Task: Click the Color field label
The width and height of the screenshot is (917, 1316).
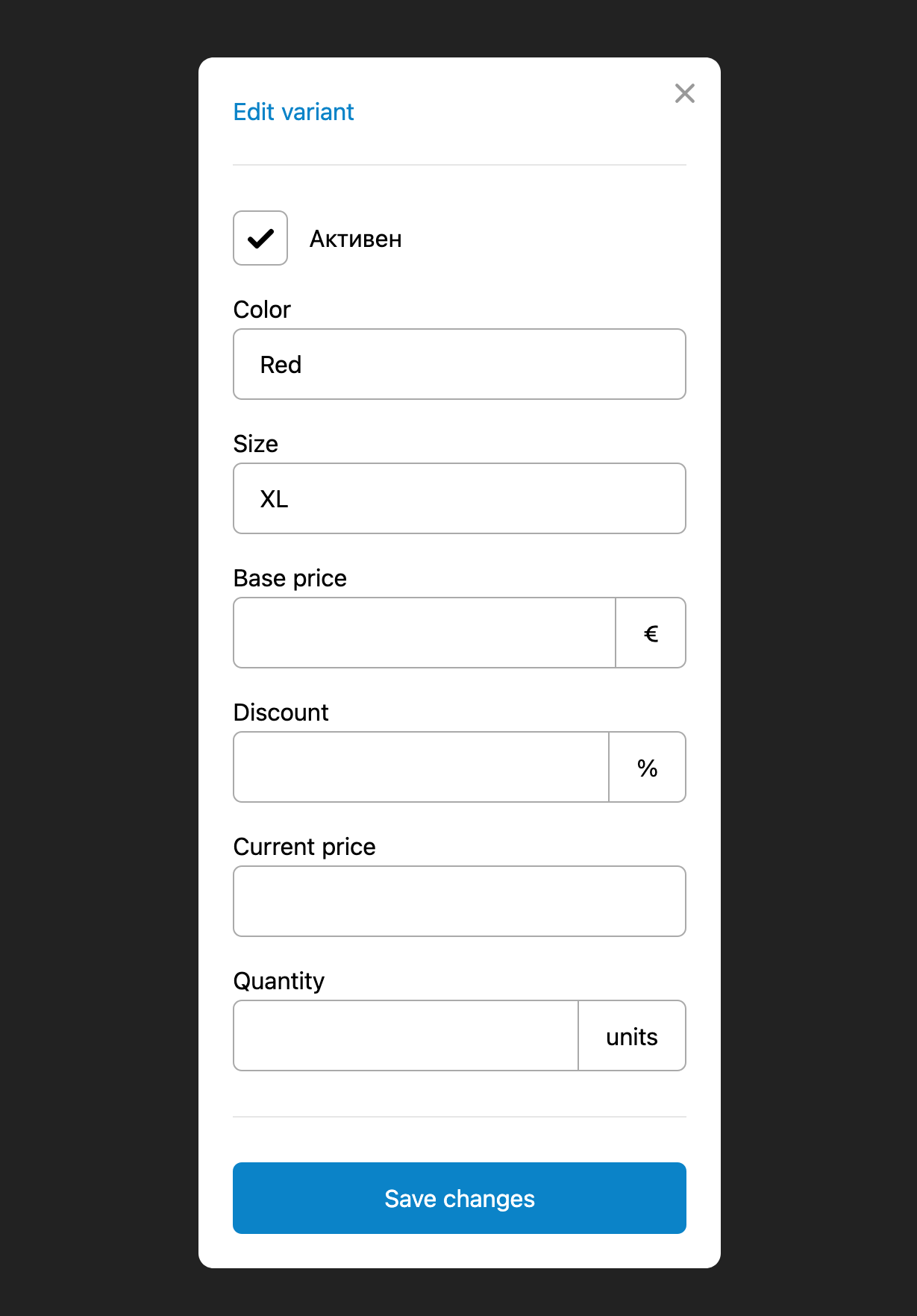Action: click(262, 310)
